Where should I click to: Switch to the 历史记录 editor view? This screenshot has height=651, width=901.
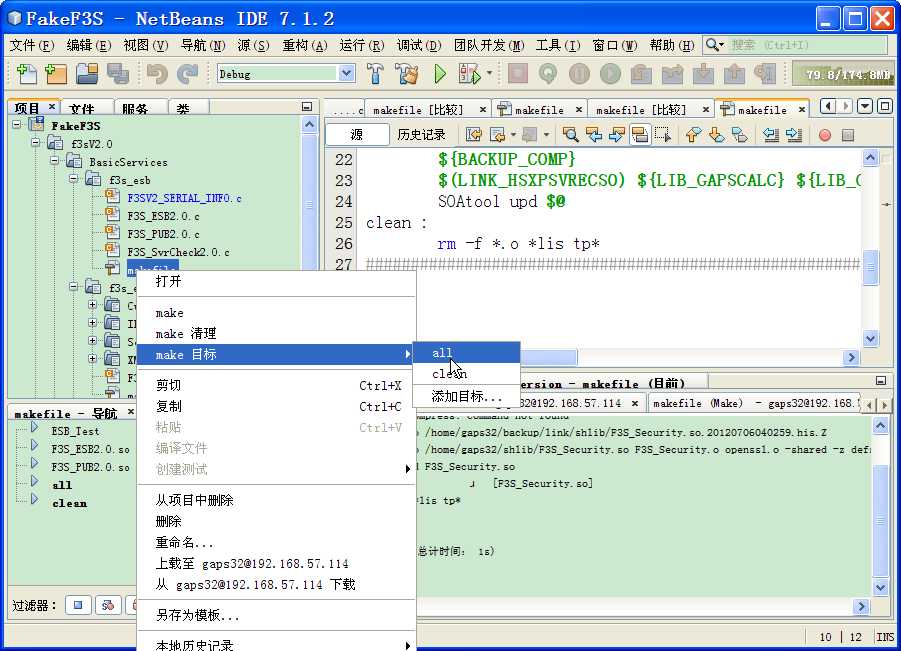(421, 135)
